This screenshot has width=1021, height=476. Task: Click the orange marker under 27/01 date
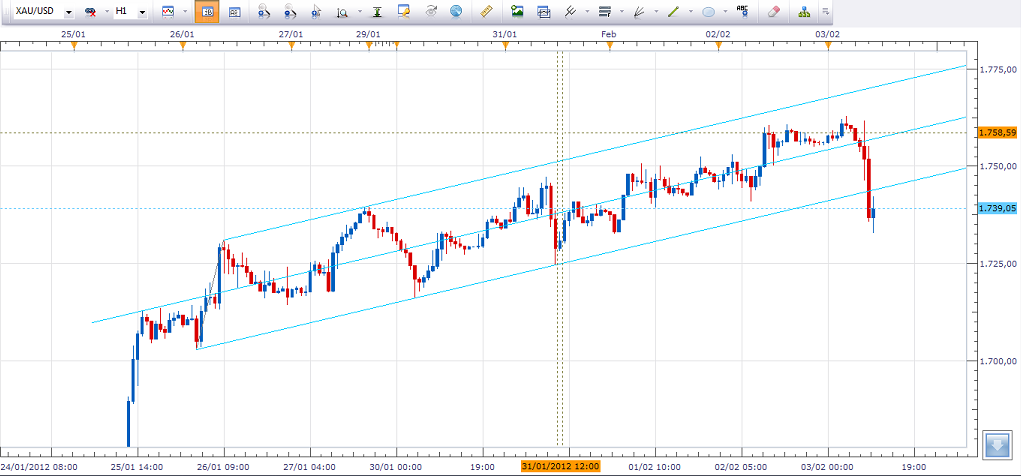[x=292, y=45]
